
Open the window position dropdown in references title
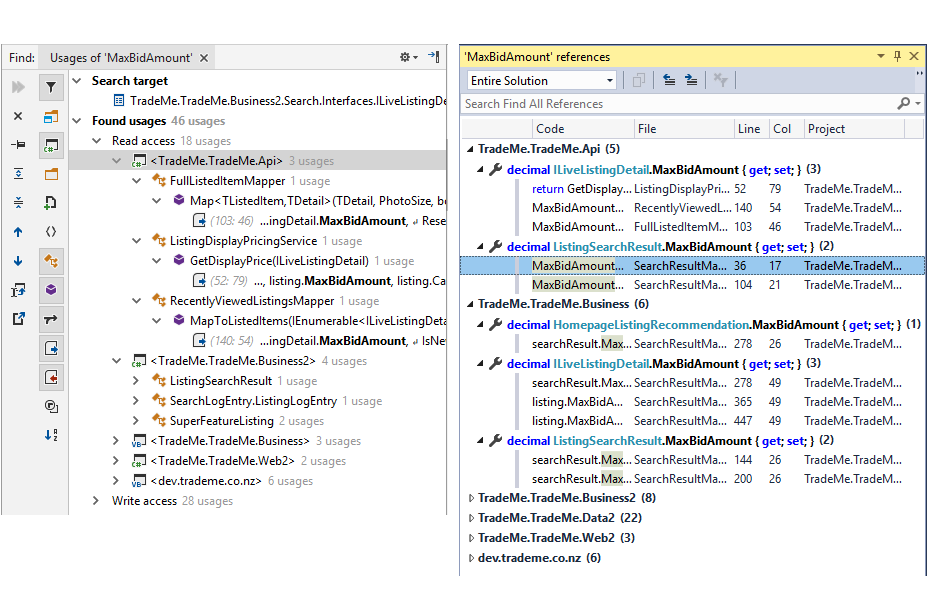click(881, 56)
